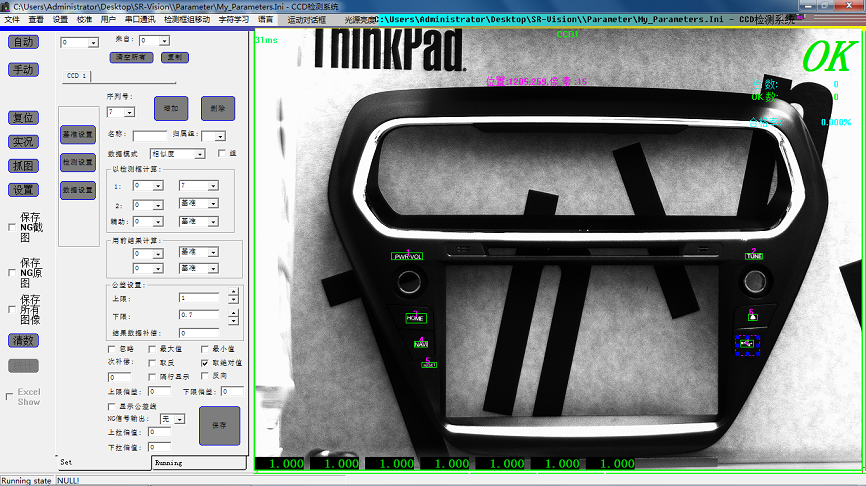This screenshot has width=866, height=486.
Task: Click the 增加 (add) button
Action: 171,107
